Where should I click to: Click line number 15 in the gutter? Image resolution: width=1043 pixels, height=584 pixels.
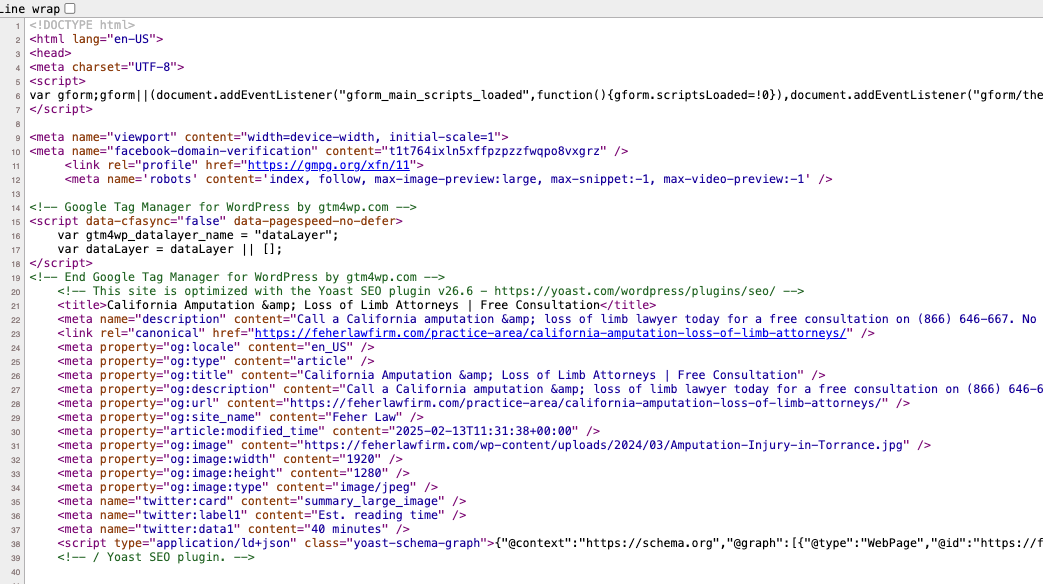point(17,221)
